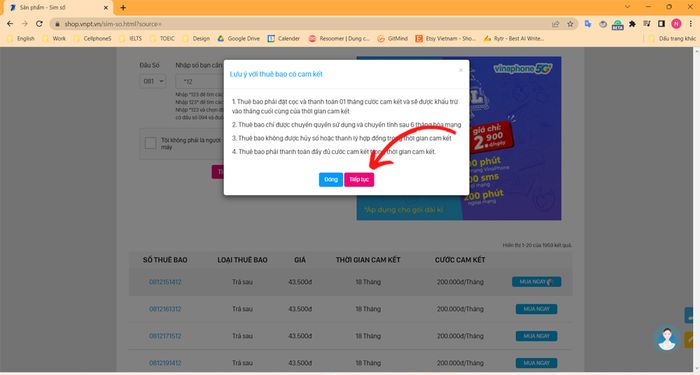Click the pink Tiếp tục button

(x=359, y=179)
